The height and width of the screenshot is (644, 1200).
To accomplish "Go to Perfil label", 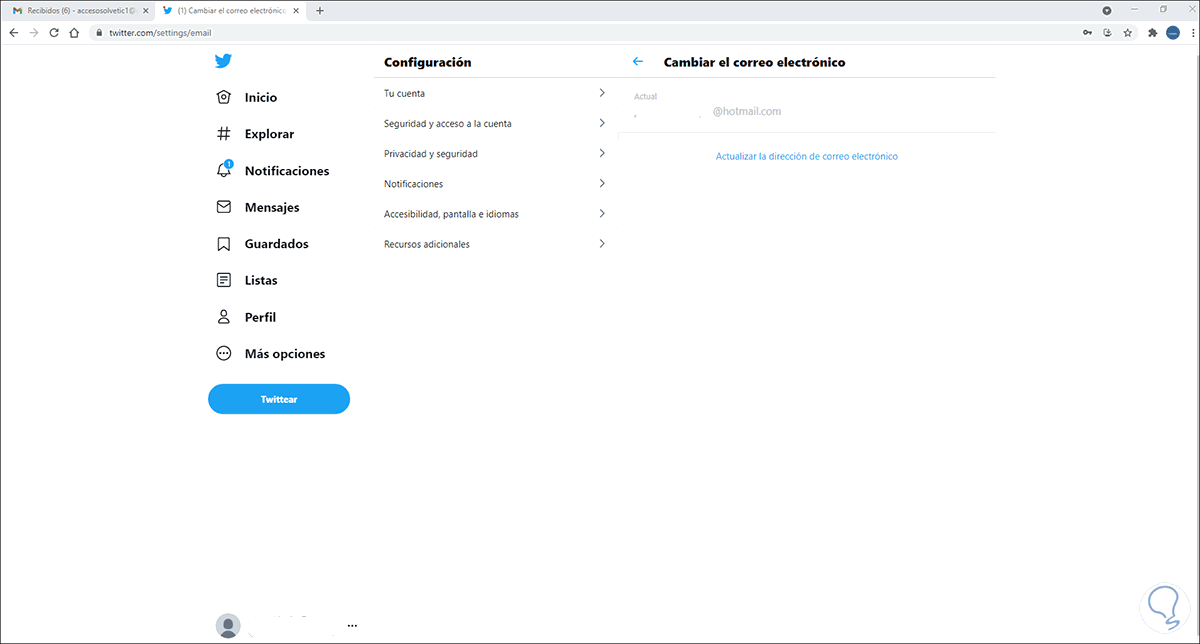I will pyautogui.click(x=260, y=317).
